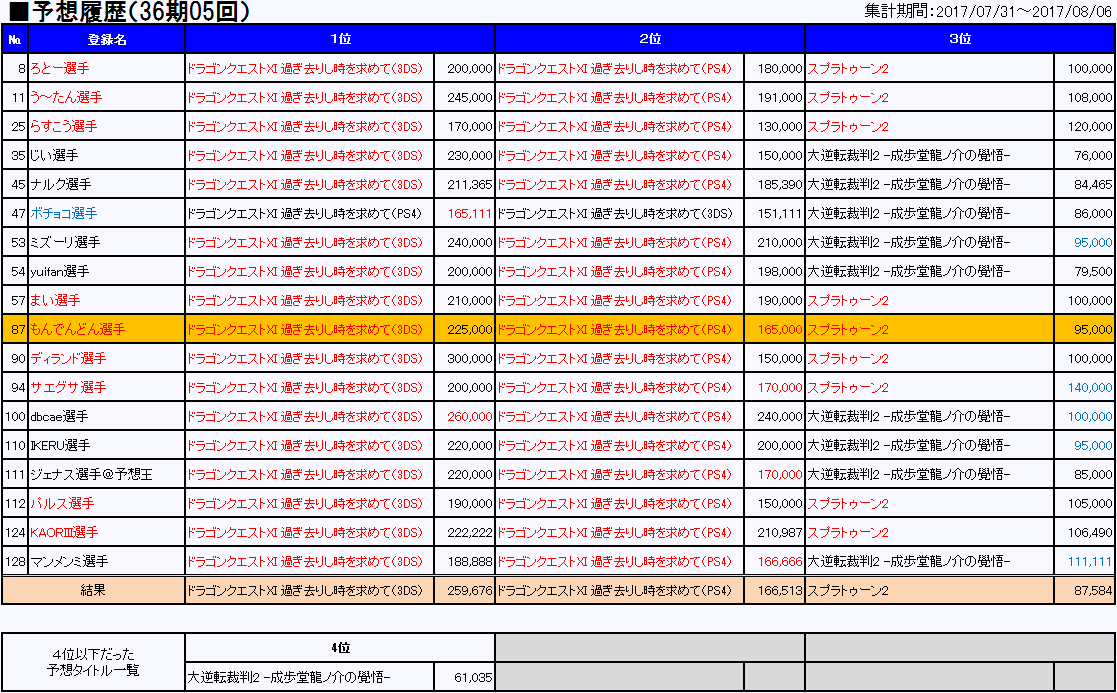
Task: Click the blue value 140,000
Action: tap(1090, 387)
